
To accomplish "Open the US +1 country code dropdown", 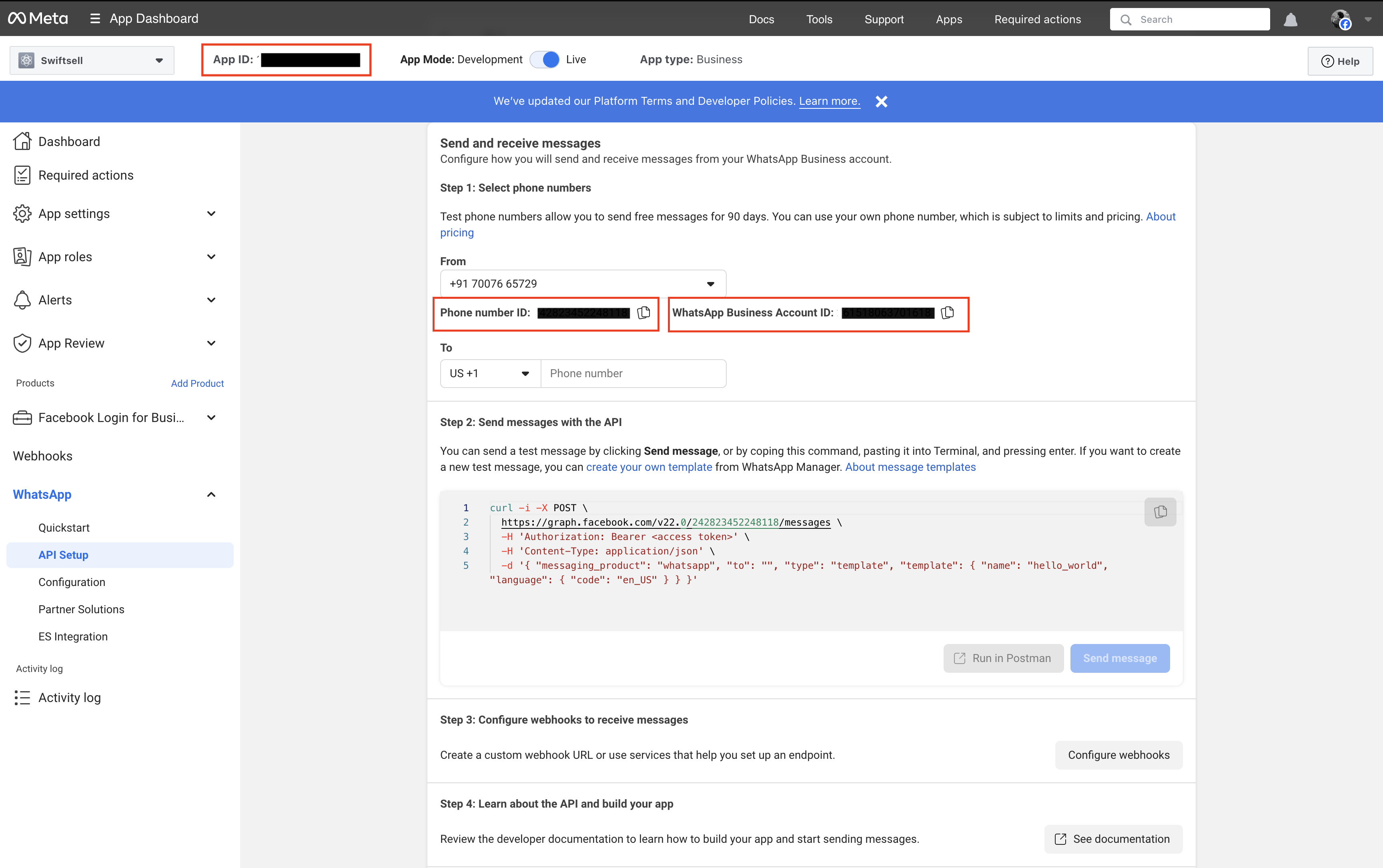I will 490,373.
